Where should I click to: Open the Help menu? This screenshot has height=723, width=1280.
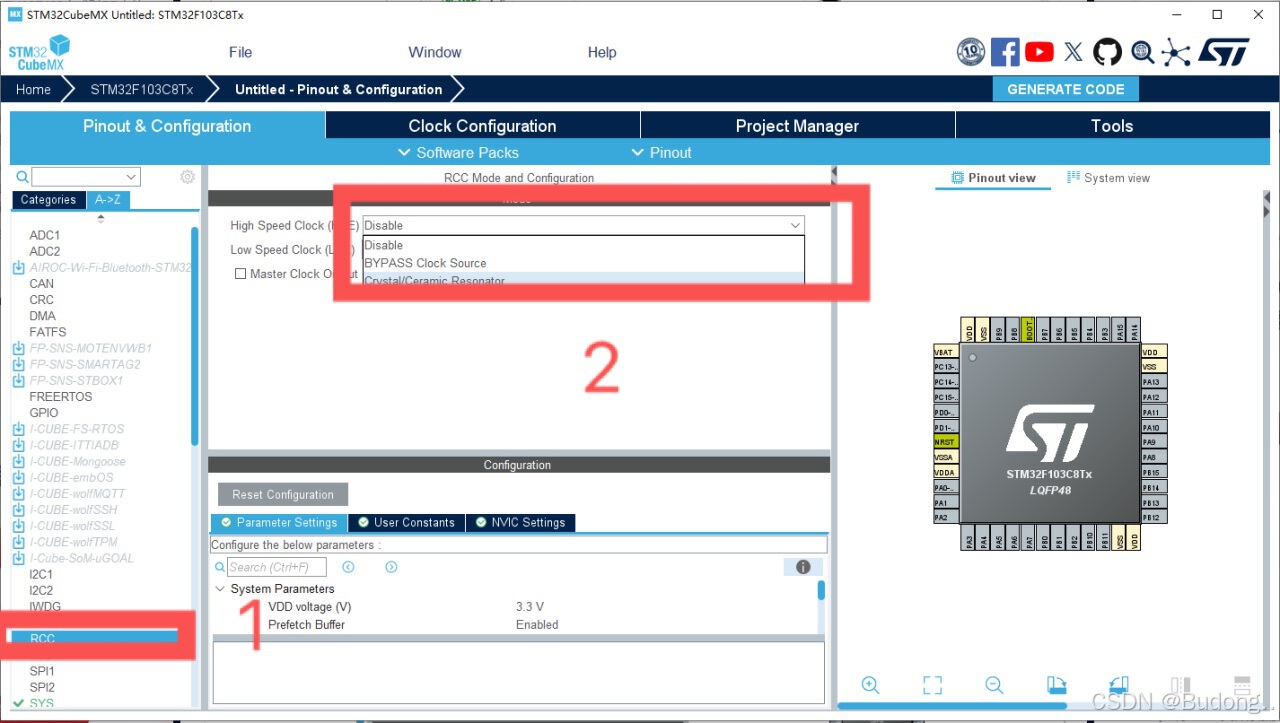(x=602, y=52)
